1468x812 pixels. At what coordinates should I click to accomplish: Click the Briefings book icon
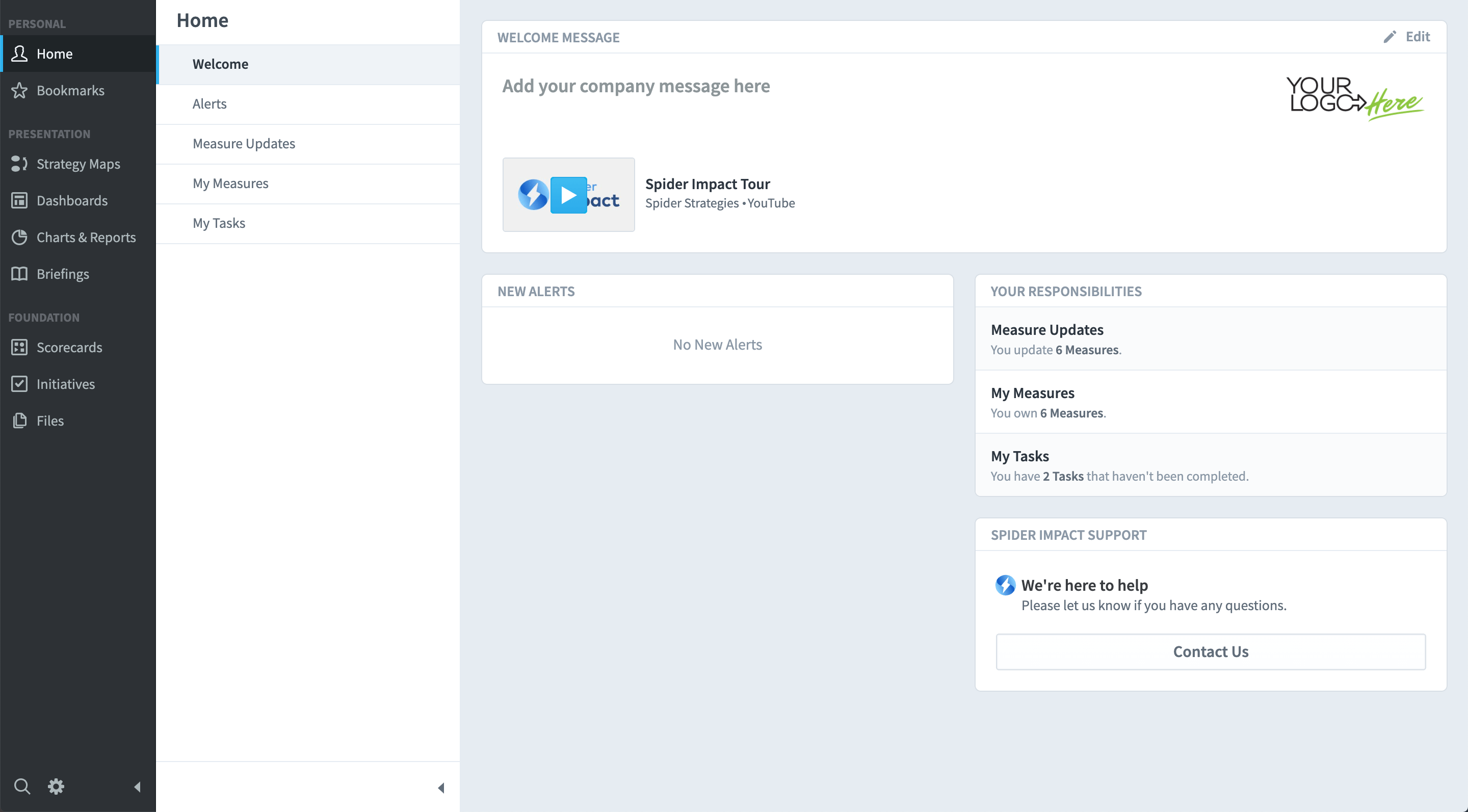tap(19, 274)
